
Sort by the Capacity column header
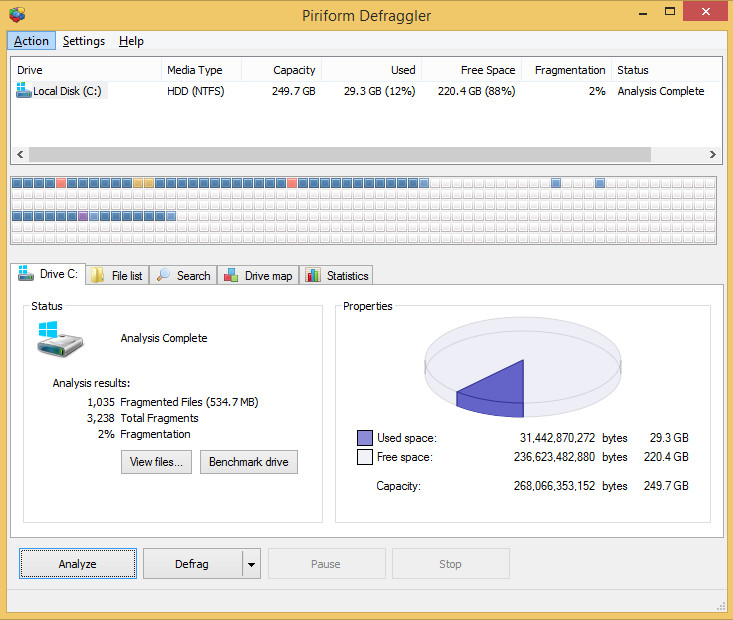[x=281, y=70]
